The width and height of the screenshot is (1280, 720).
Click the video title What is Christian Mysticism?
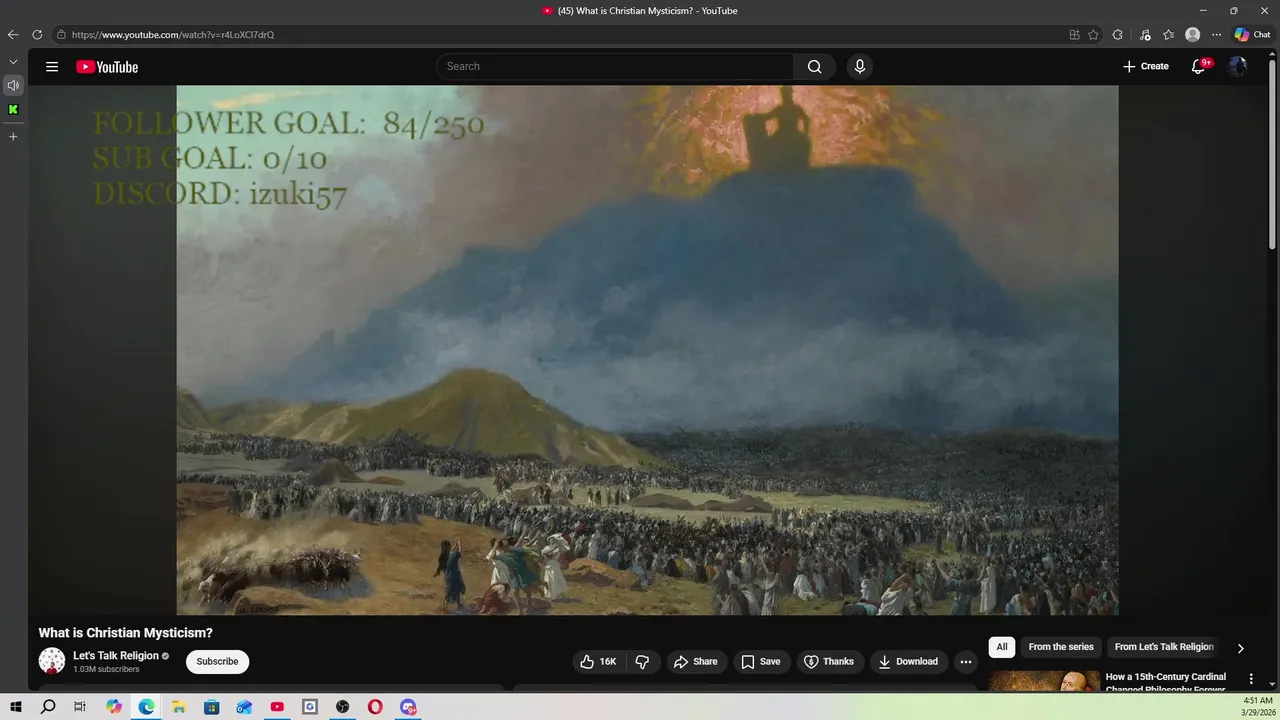(125, 633)
